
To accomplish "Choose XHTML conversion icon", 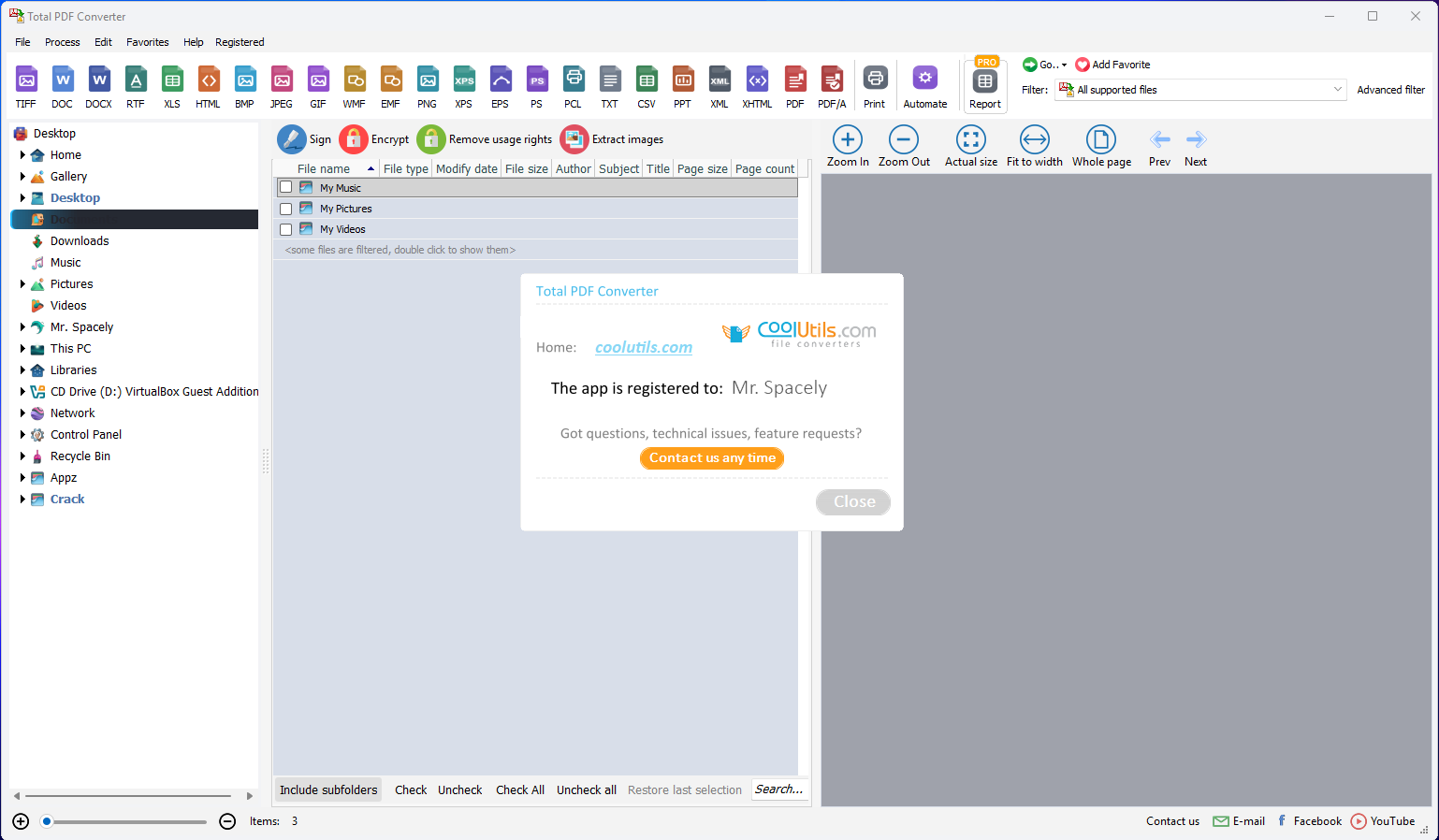I will click(757, 87).
